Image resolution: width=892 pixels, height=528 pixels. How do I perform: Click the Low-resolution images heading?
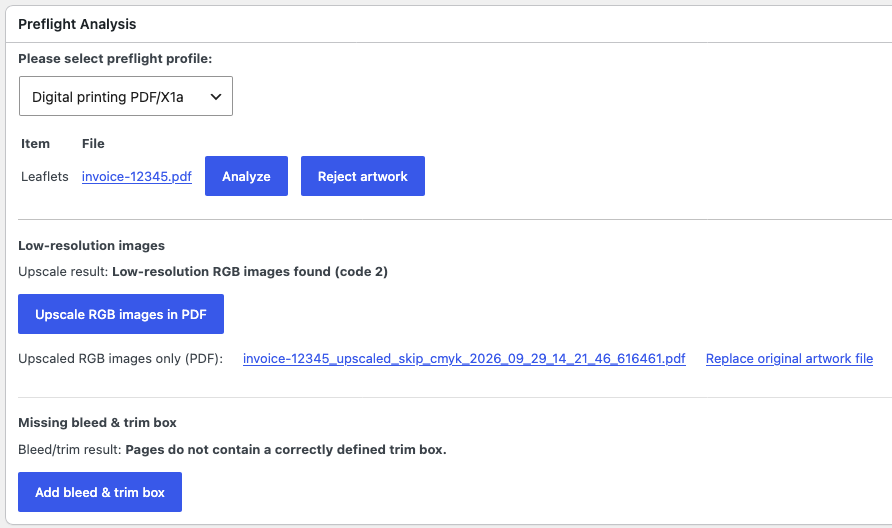(92, 245)
